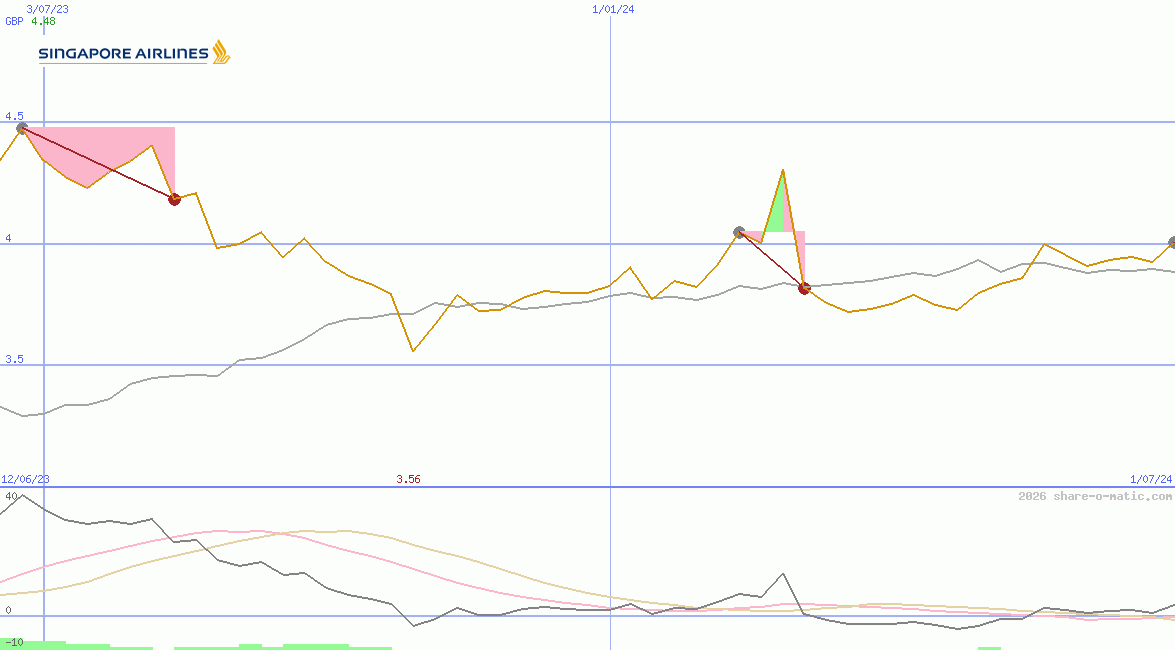Click the -10 indicator axis label
Screen dimensions: 1175x650
click(12, 643)
